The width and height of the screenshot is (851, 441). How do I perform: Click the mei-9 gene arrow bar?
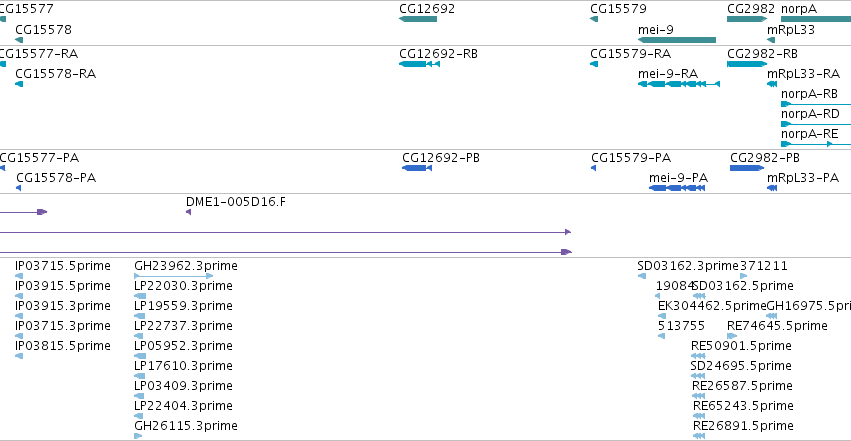[x=677, y=40]
